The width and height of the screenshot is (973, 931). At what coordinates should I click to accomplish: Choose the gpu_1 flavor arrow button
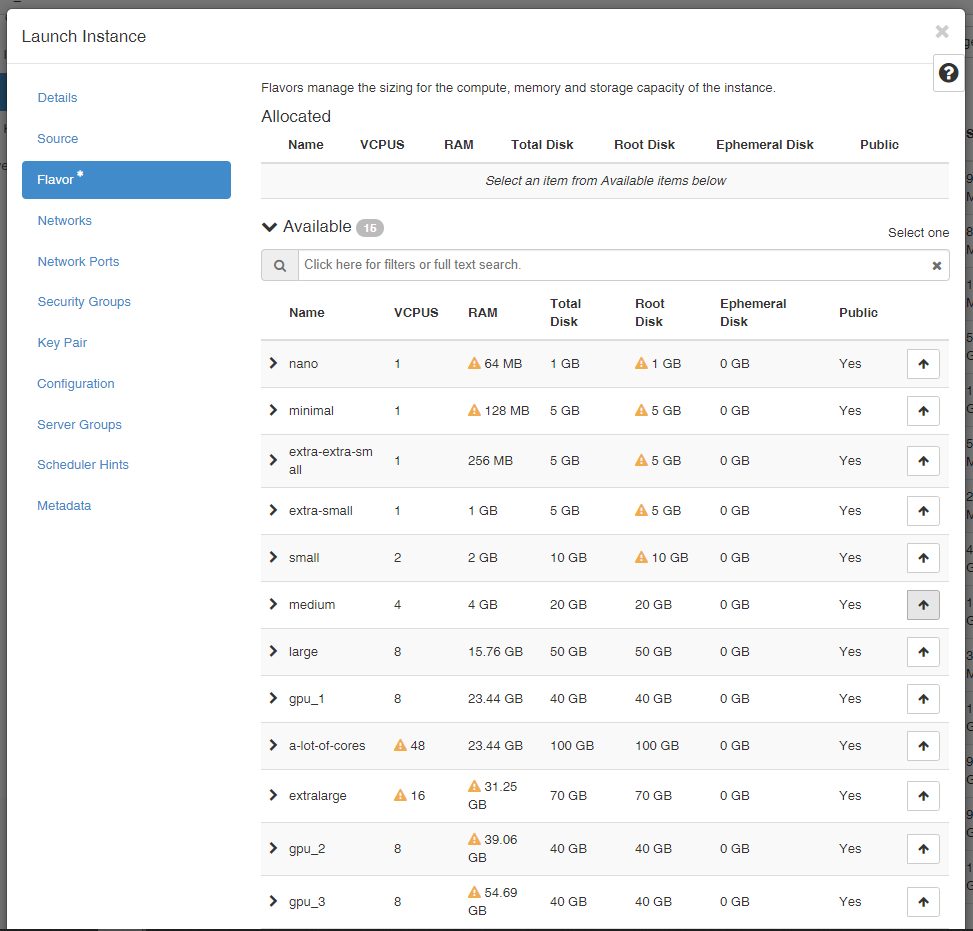click(x=923, y=699)
